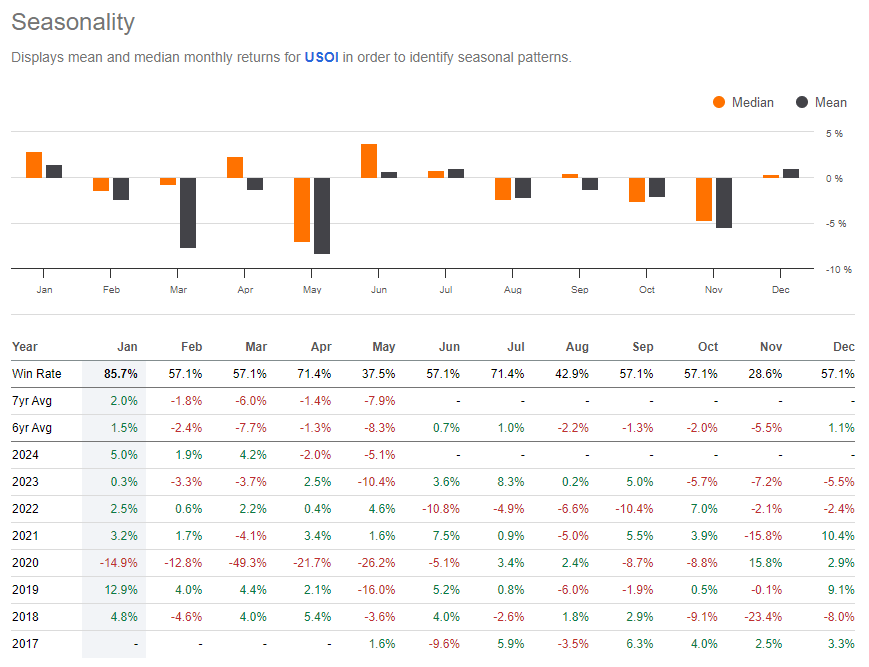Open the USOI symbol link
This screenshot has height=667, width=869.
[x=320, y=57]
